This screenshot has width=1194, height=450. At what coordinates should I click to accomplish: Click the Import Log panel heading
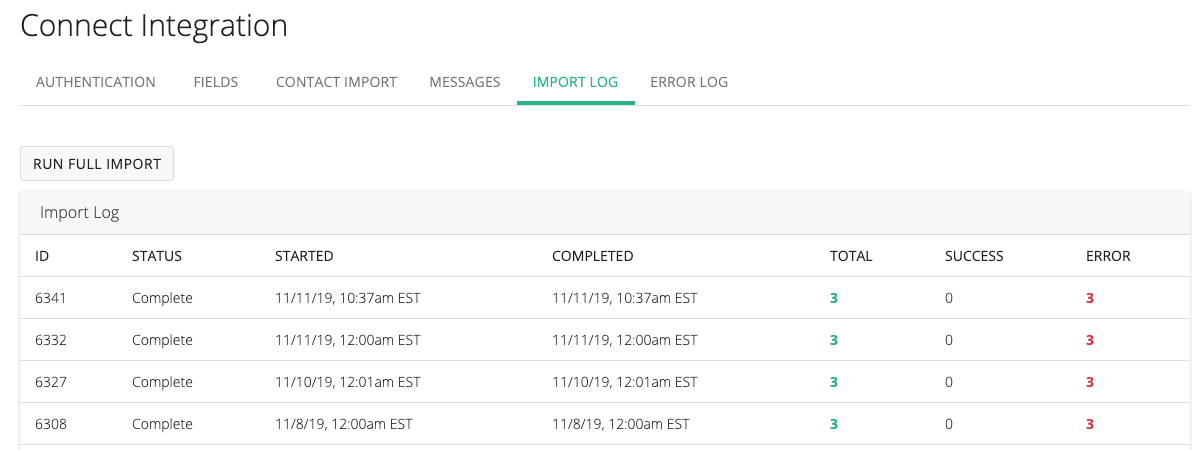tap(80, 213)
